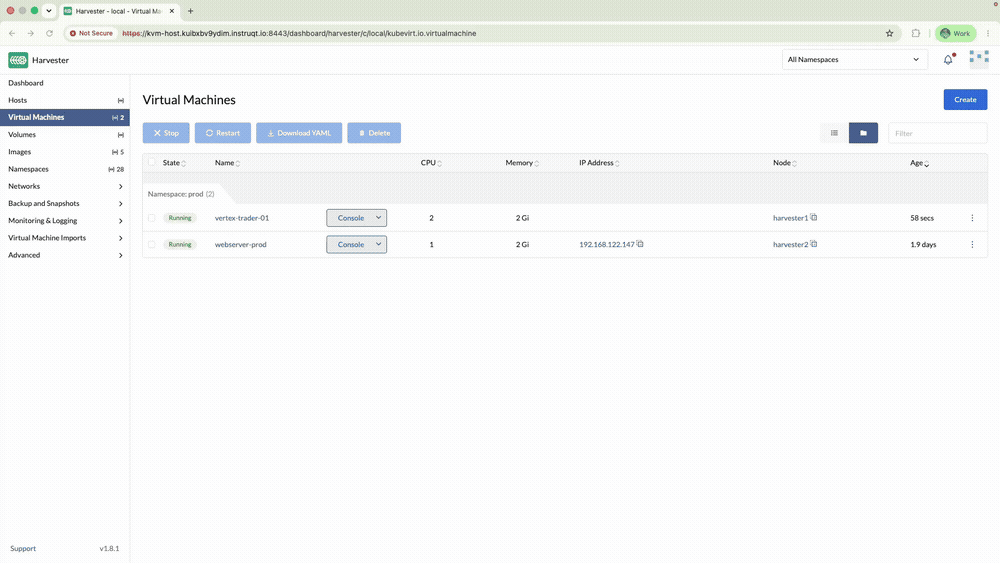Click the browser address bar URL
The image size is (1000, 563).
(299, 33)
